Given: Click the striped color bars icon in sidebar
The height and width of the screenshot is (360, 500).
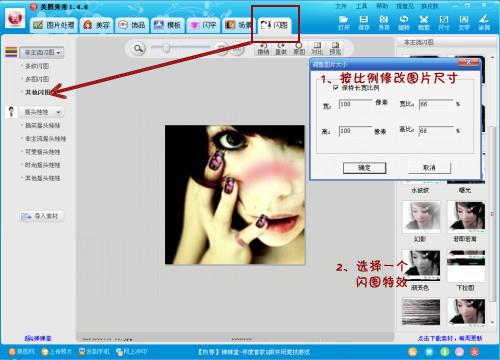Looking at the screenshot, I should (11, 52).
